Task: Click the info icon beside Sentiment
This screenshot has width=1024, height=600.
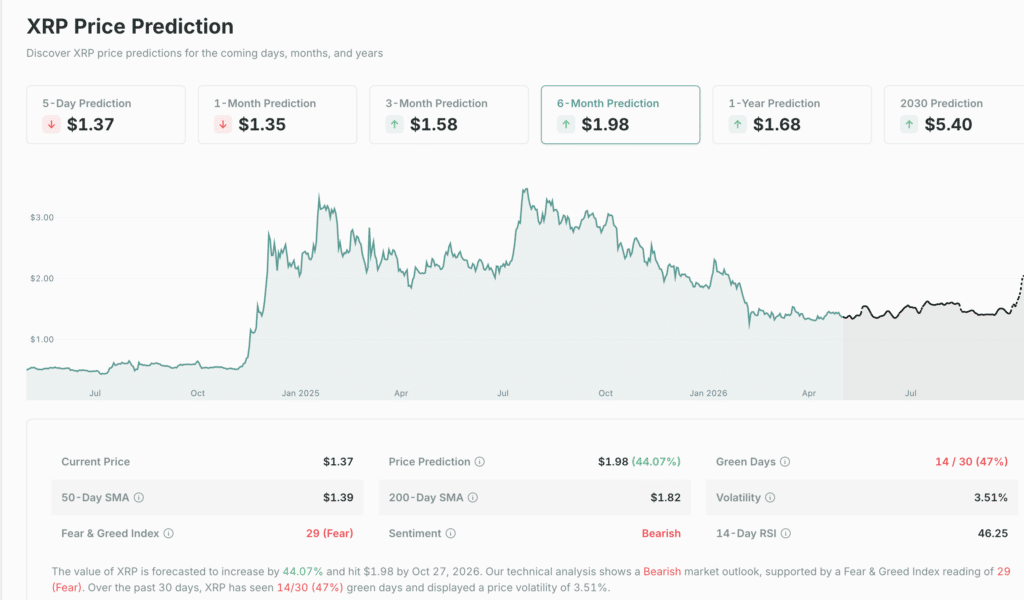Action: 451,534
